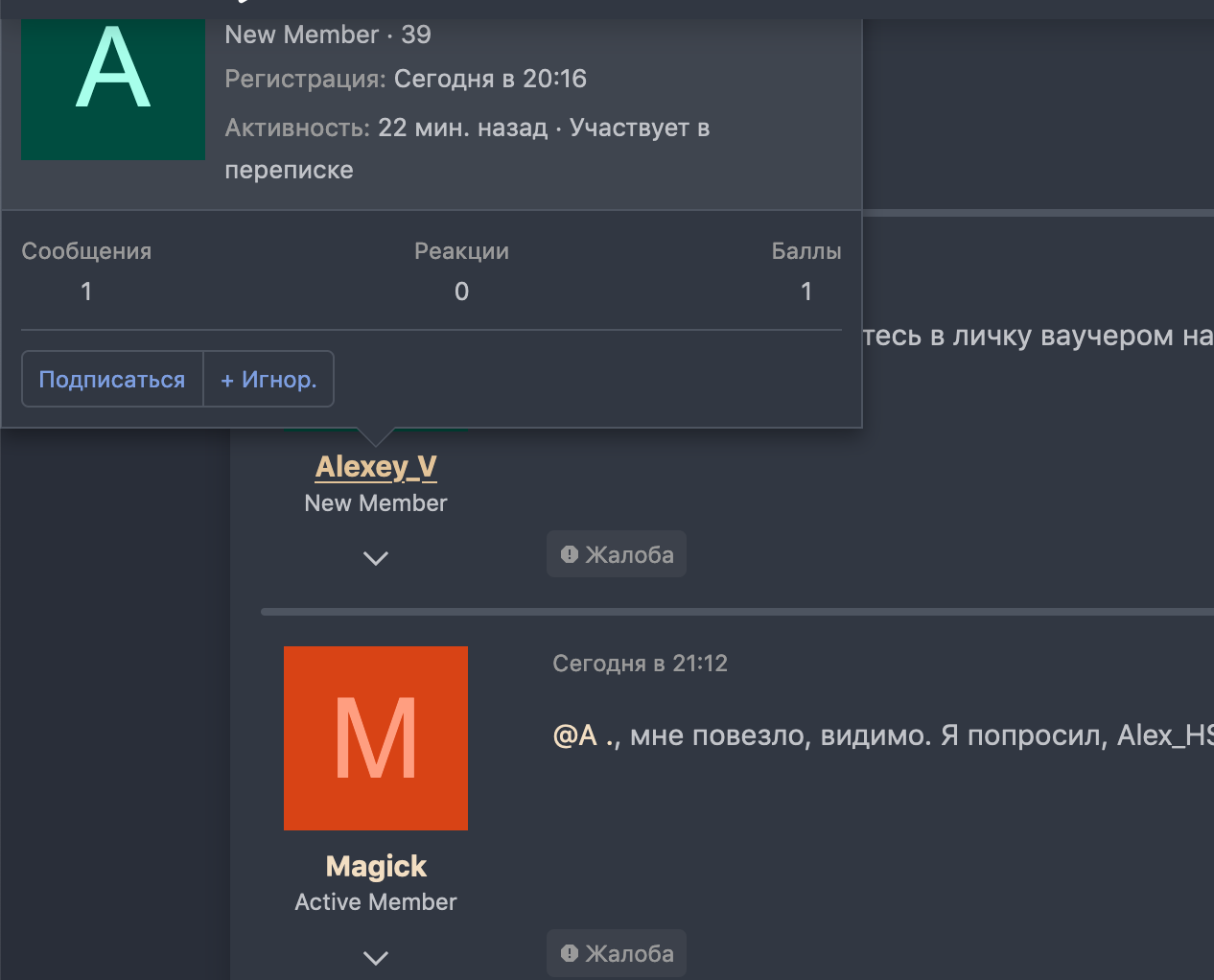Image resolution: width=1214 pixels, height=980 pixels.
Task: Report Magick's post with Жалоба
Action: (x=617, y=953)
